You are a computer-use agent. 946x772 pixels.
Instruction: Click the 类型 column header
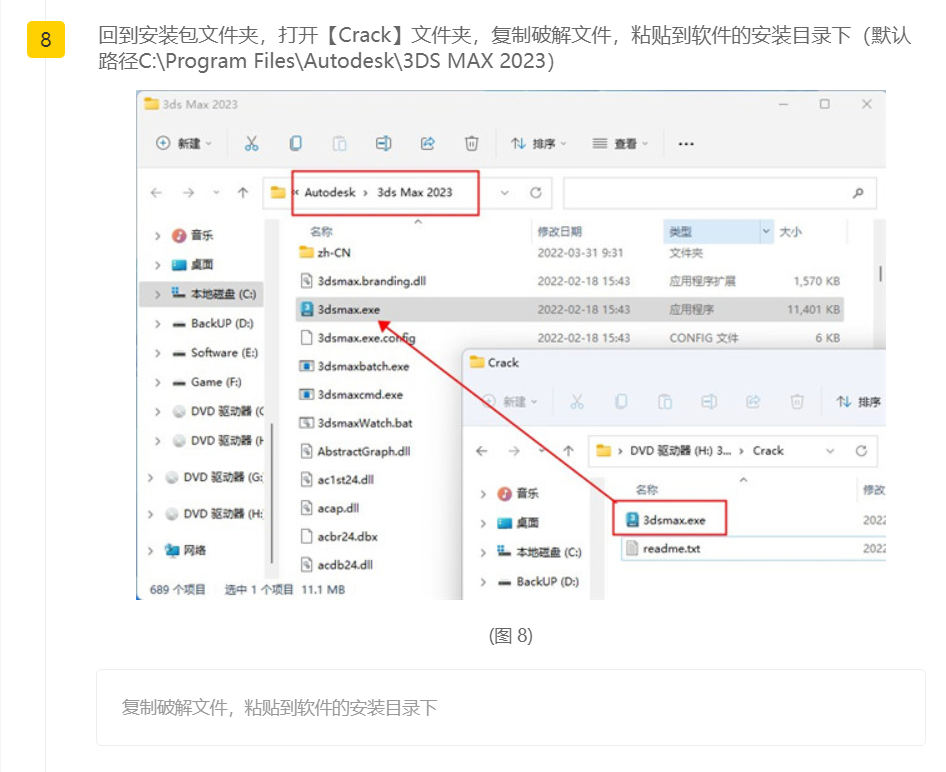click(x=681, y=232)
